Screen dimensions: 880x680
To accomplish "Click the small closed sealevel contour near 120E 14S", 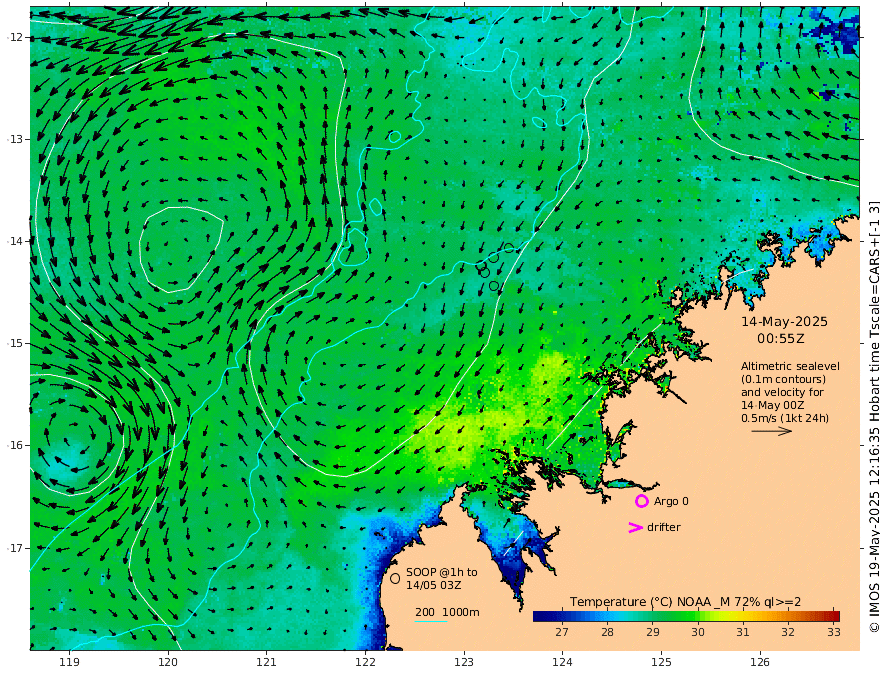I will coord(181,250).
